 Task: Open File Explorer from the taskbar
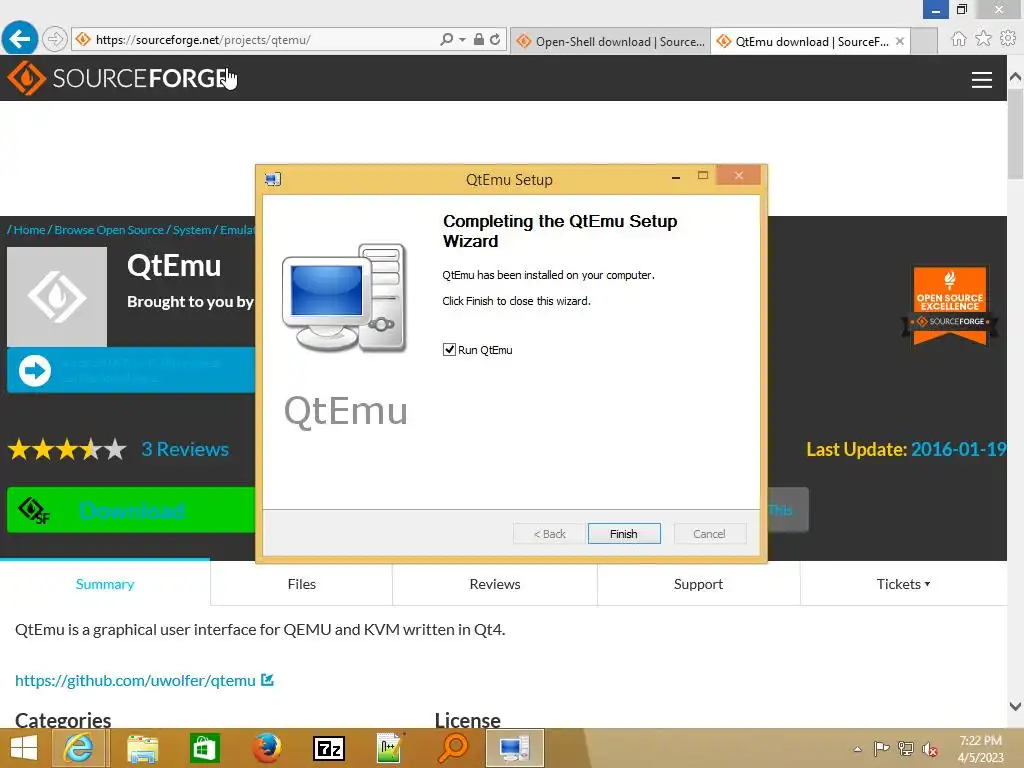pos(142,748)
